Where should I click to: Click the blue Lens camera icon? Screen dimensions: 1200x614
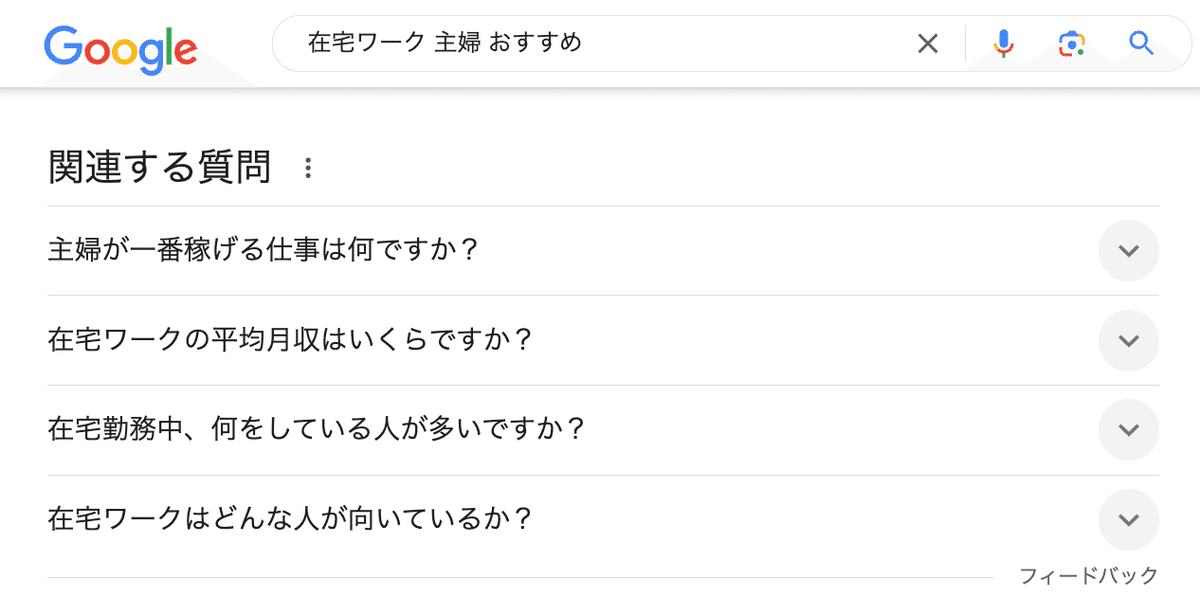[x=1072, y=44]
